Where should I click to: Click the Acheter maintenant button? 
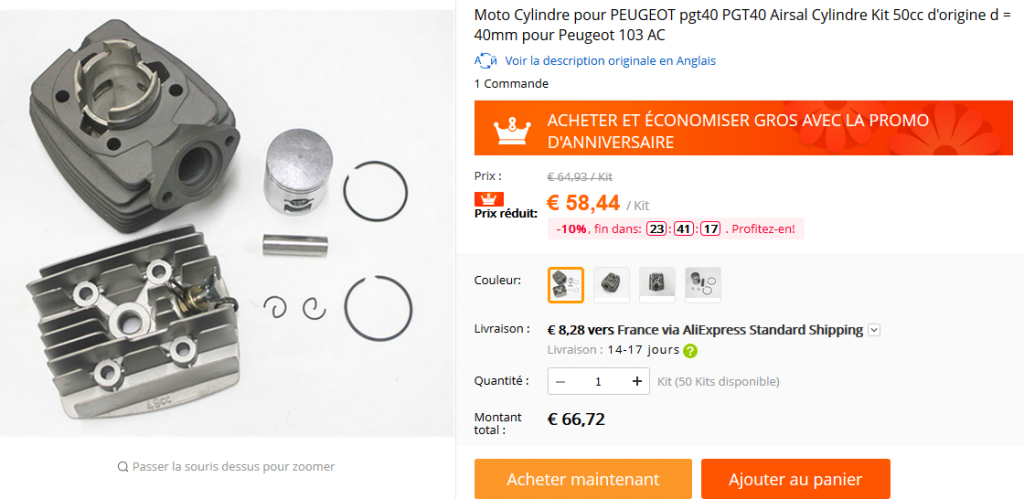click(583, 479)
